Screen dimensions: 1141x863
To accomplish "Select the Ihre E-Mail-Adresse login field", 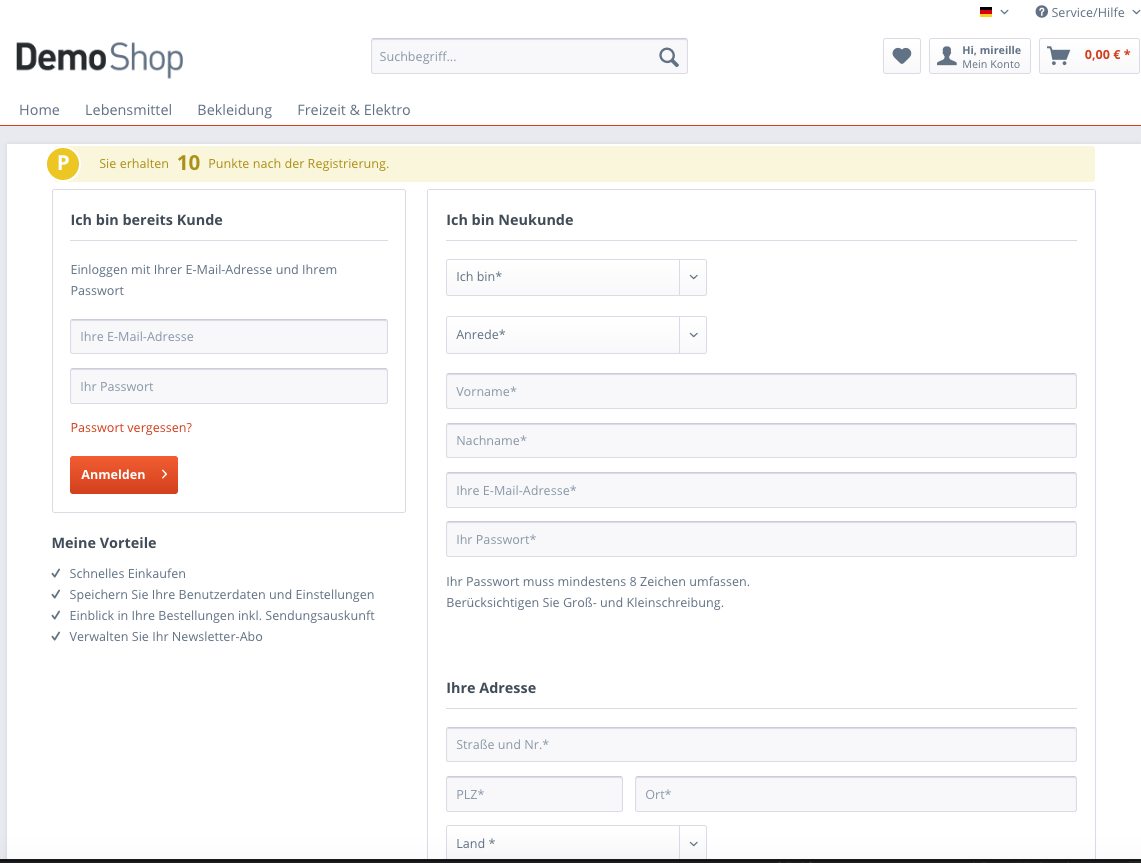I will pyautogui.click(x=228, y=336).
